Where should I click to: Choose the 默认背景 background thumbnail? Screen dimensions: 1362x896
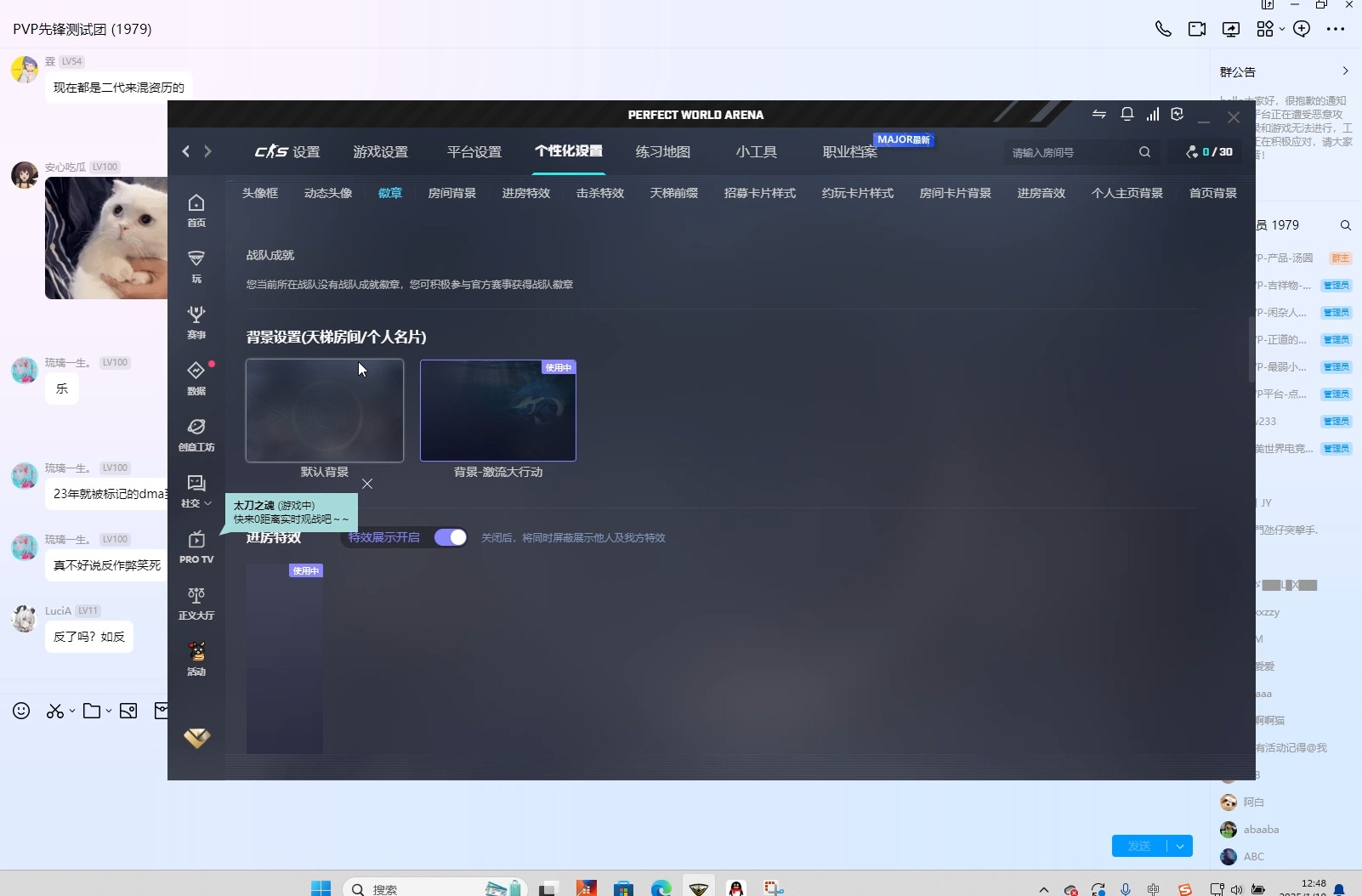tap(325, 411)
